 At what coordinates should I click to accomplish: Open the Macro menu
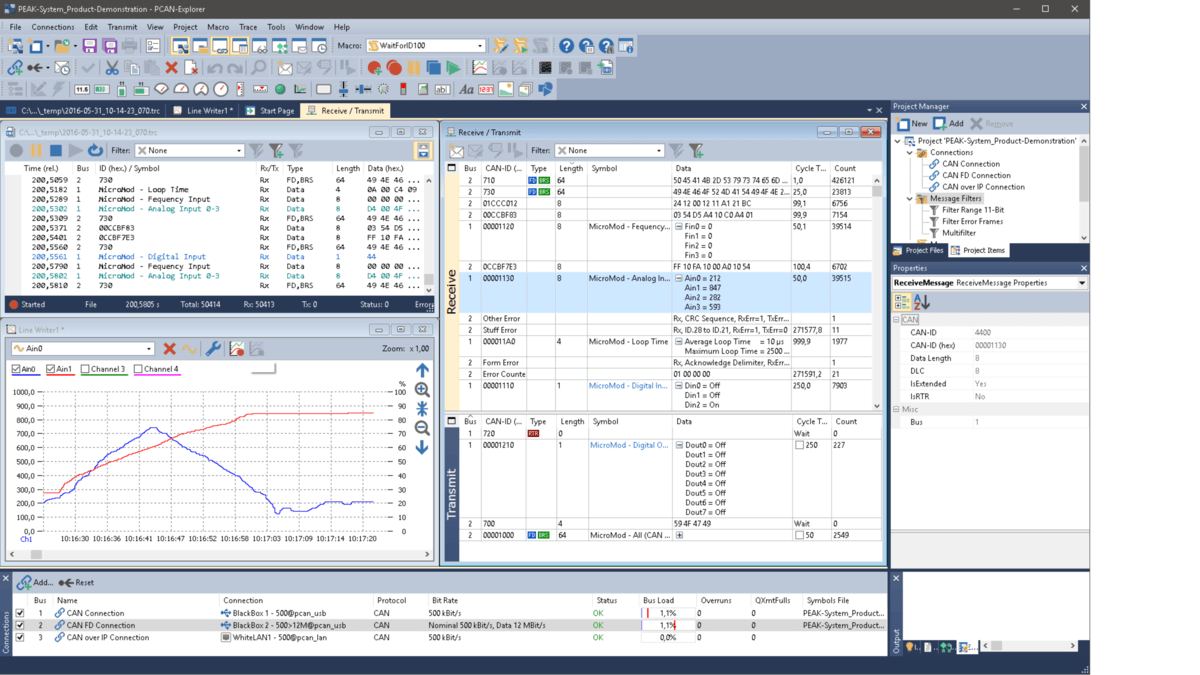point(218,27)
